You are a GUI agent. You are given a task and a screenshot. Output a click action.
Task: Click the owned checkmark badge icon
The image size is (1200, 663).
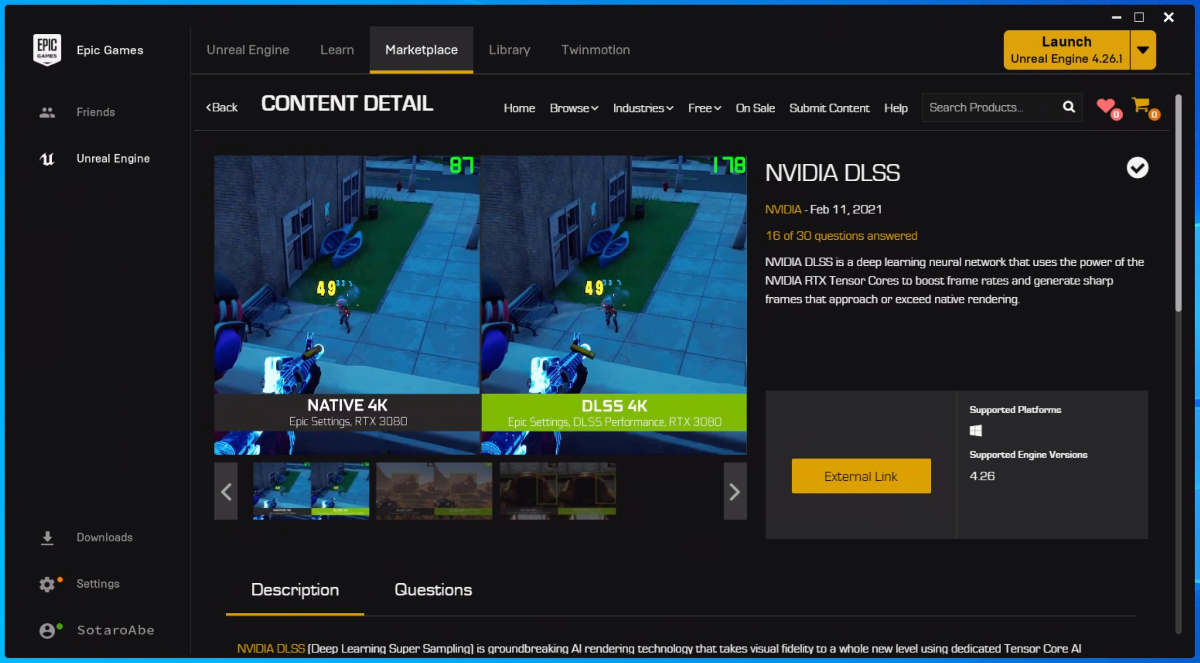point(1137,168)
